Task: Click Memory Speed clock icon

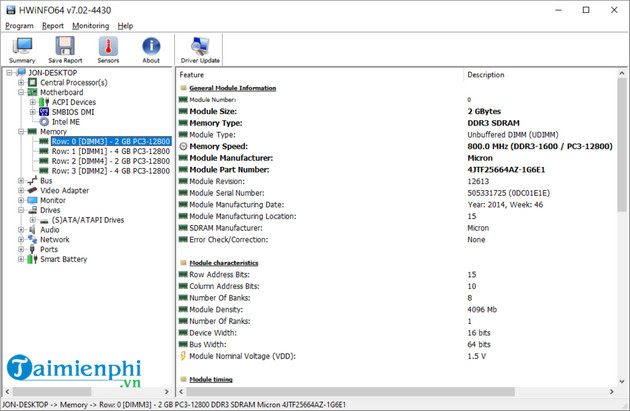Action: (183, 146)
